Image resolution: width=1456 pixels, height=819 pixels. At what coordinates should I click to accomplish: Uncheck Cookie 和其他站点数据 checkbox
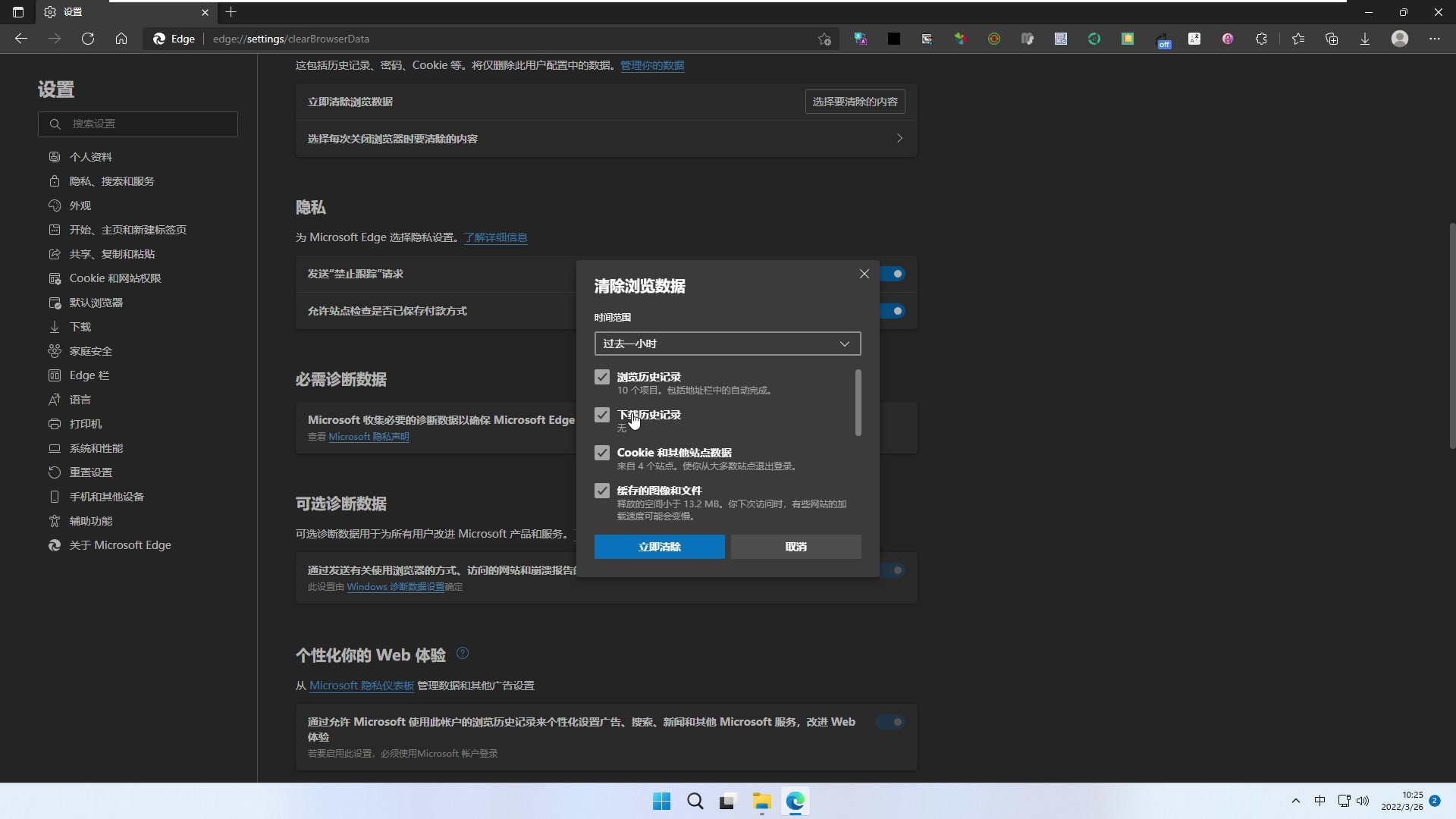(x=602, y=453)
